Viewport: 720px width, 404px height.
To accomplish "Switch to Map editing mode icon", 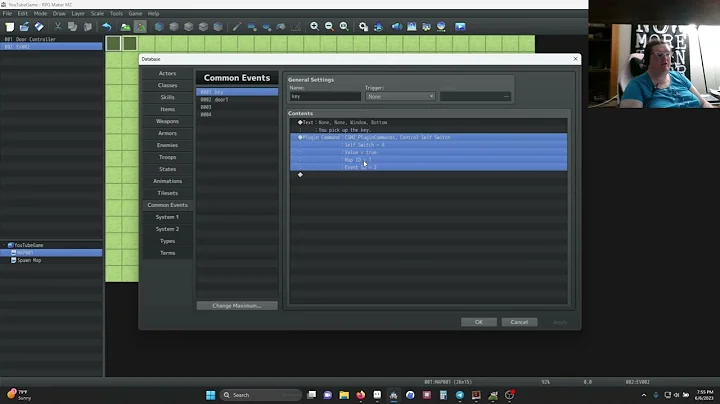I will [x=125, y=27].
